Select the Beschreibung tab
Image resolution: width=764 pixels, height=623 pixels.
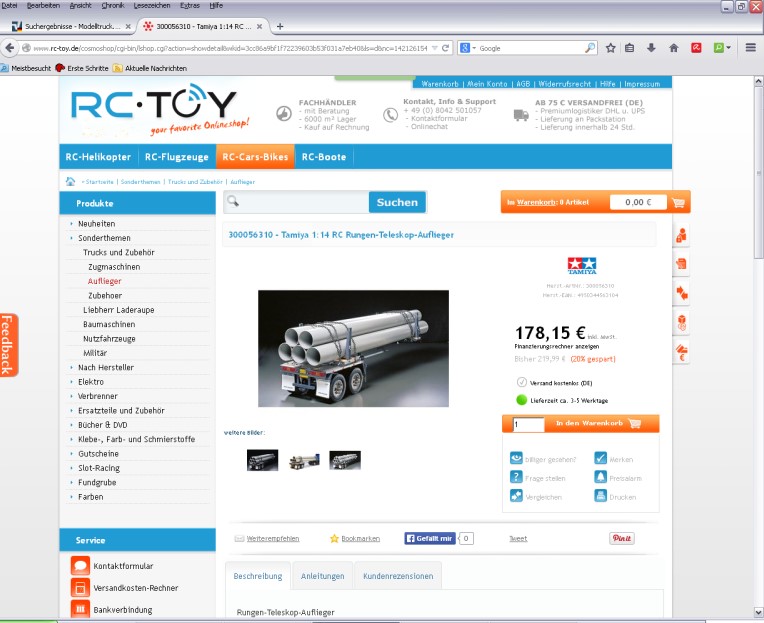click(258, 576)
